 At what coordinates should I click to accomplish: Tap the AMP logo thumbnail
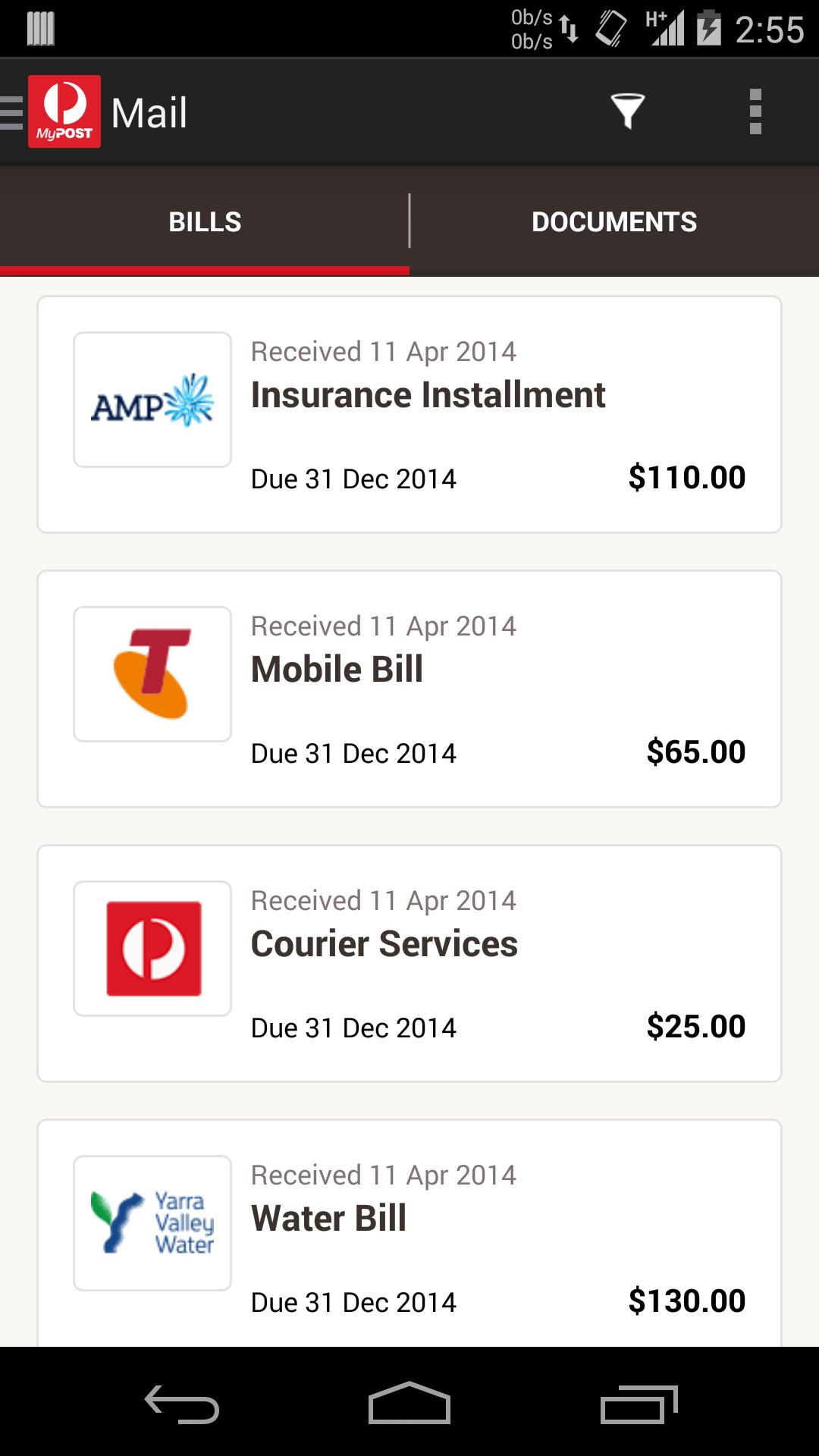[152, 400]
